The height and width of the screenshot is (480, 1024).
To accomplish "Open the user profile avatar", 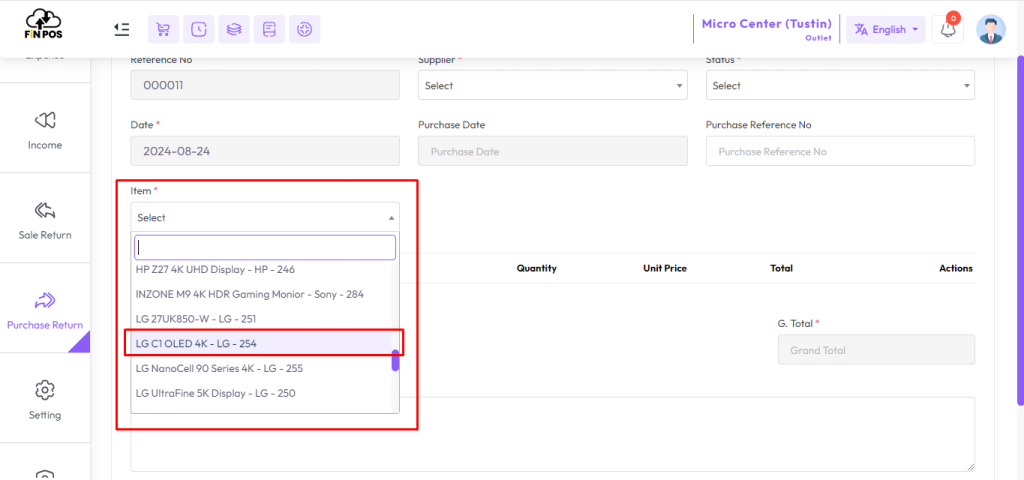I will coord(991,29).
